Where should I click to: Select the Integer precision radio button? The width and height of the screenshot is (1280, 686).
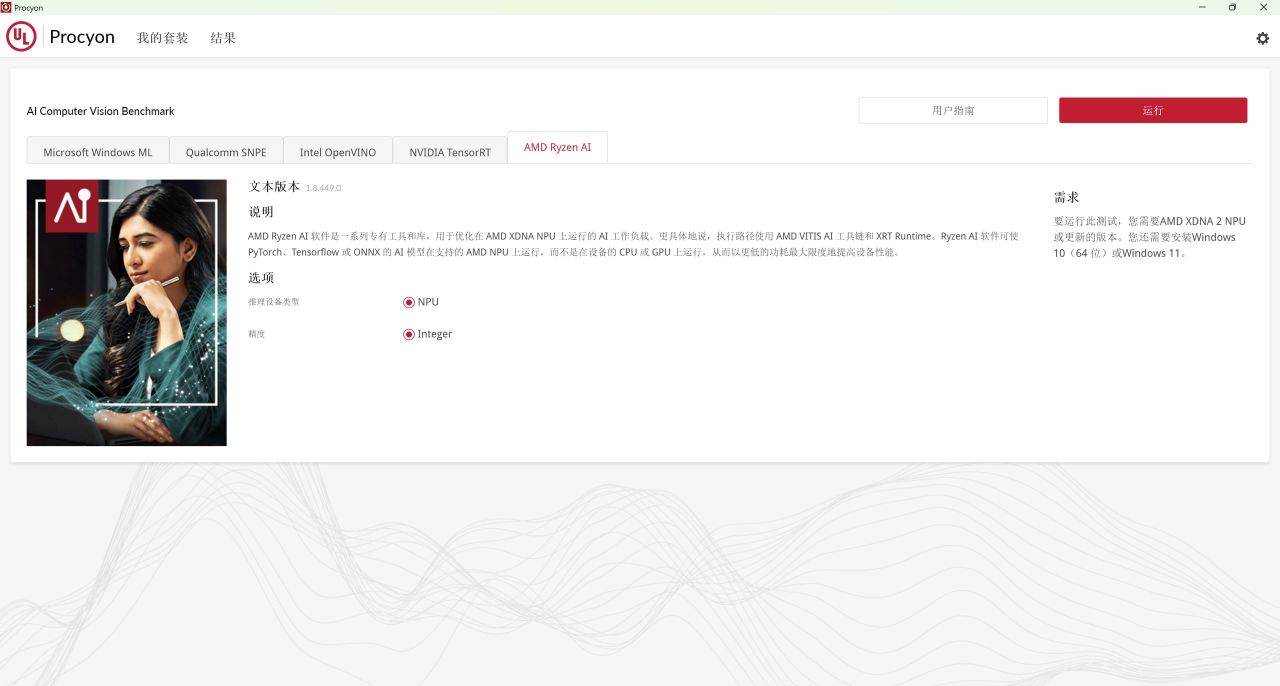click(409, 334)
